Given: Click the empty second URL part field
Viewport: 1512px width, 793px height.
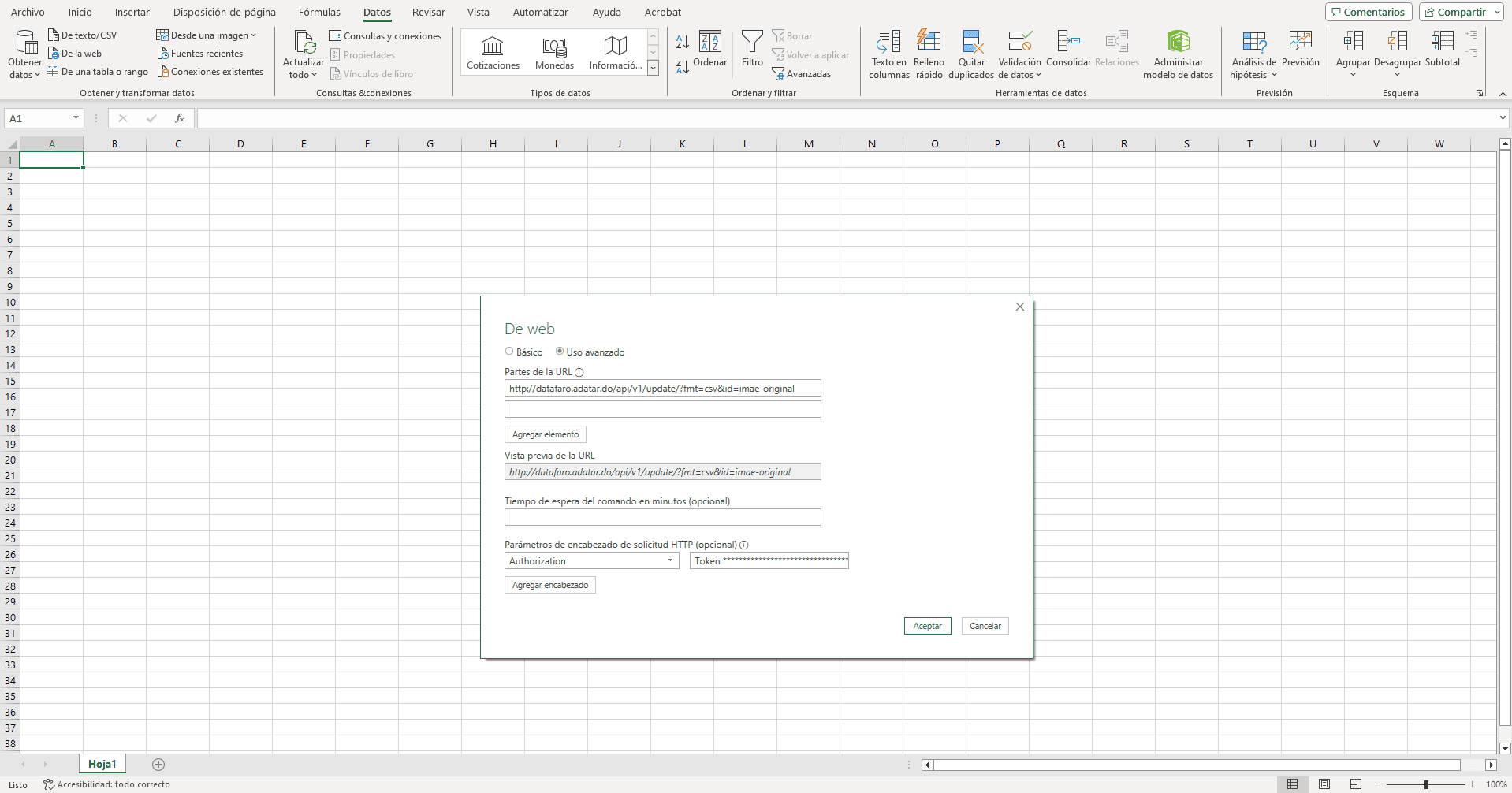Looking at the screenshot, I should (663, 409).
